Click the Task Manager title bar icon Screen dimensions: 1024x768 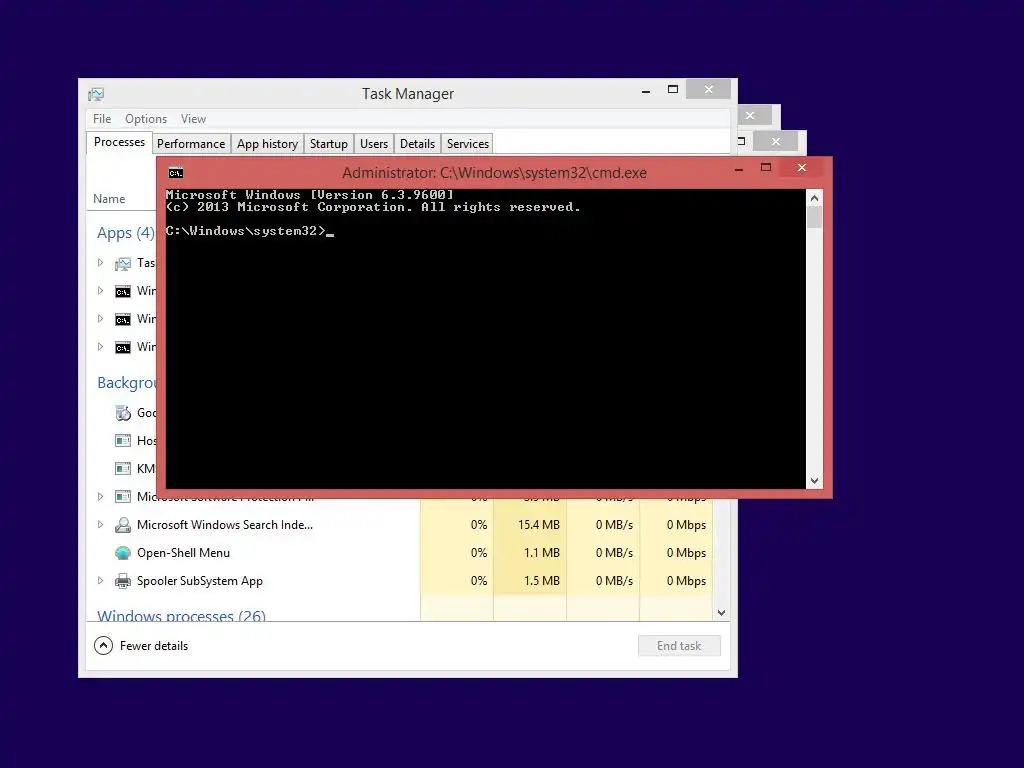coord(96,94)
